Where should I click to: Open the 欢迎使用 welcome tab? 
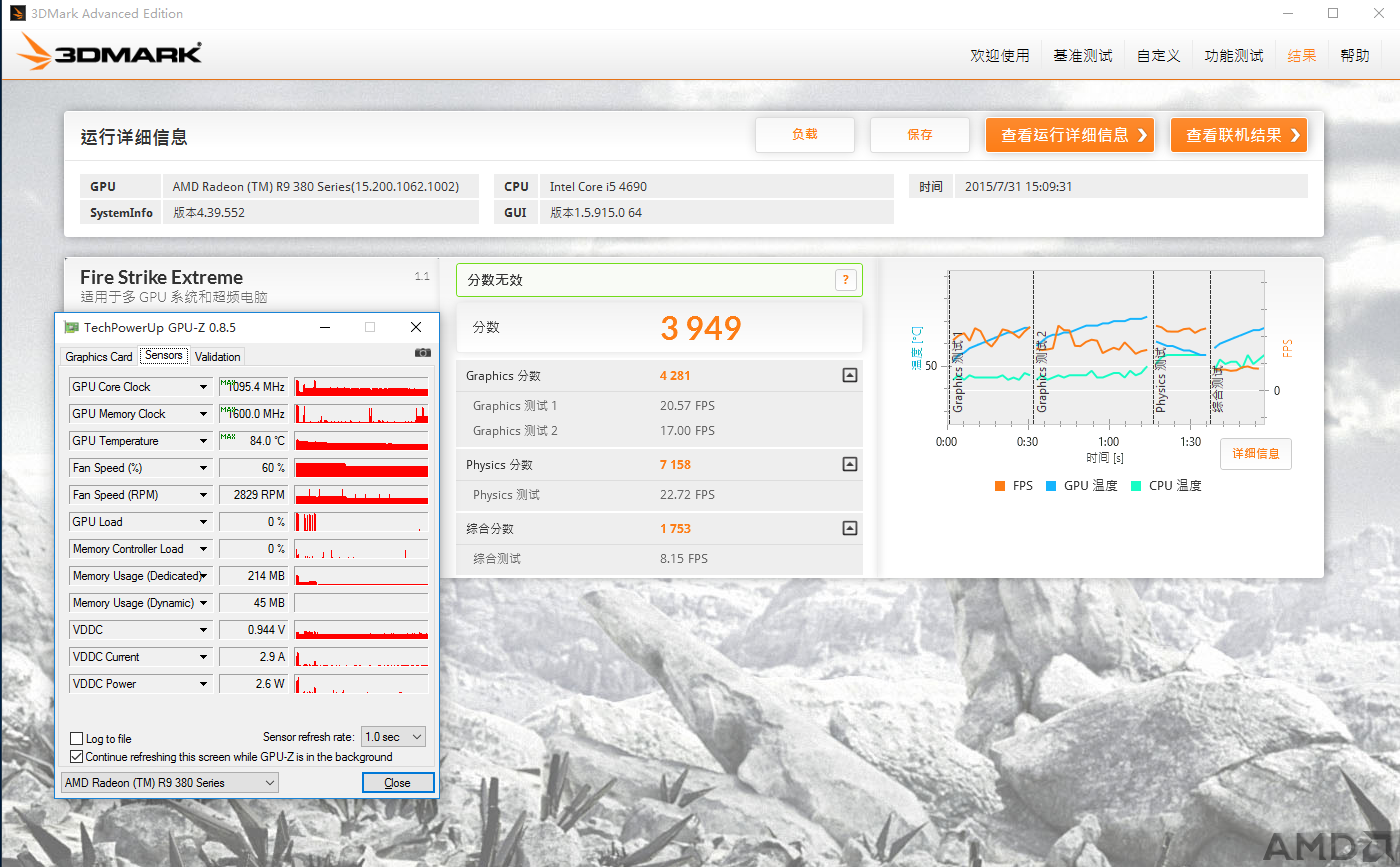[x=1000, y=56]
